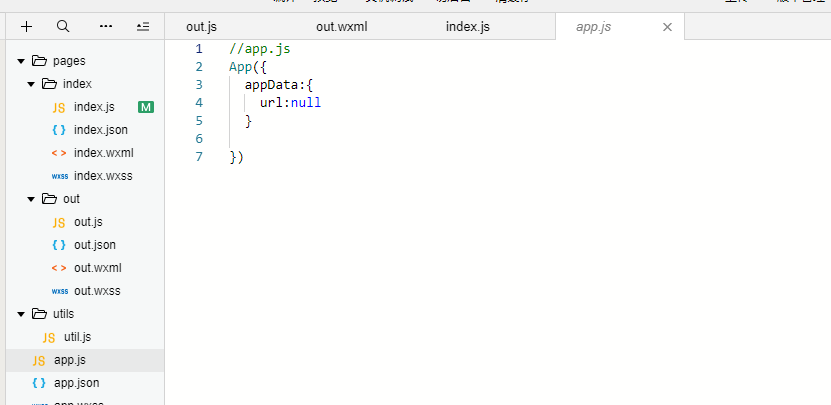Click the angle-bracket icon beside out.wxml in tree
831x405 pixels.
(59, 269)
